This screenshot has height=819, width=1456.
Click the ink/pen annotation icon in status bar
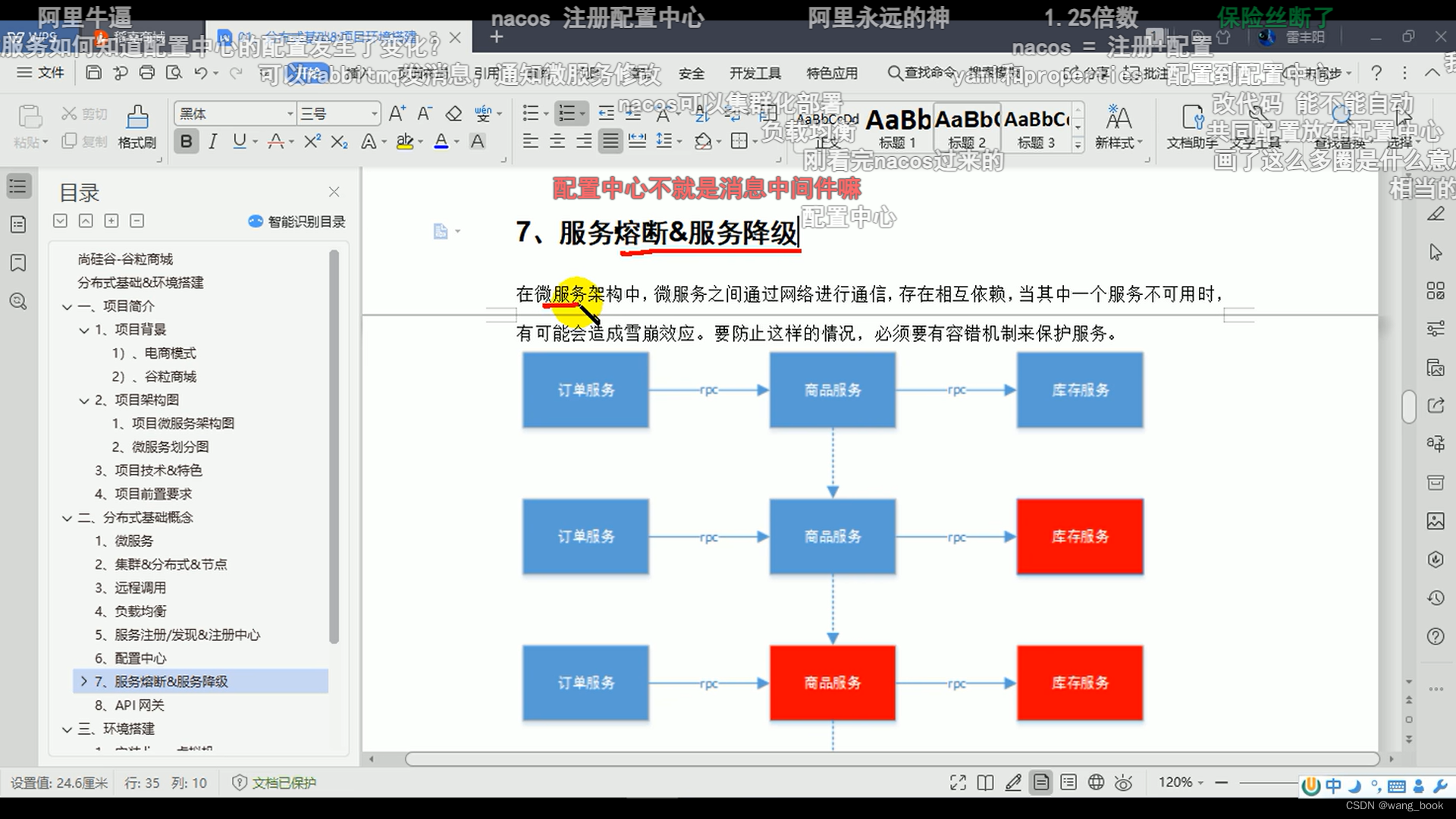pyautogui.click(x=1014, y=782)
